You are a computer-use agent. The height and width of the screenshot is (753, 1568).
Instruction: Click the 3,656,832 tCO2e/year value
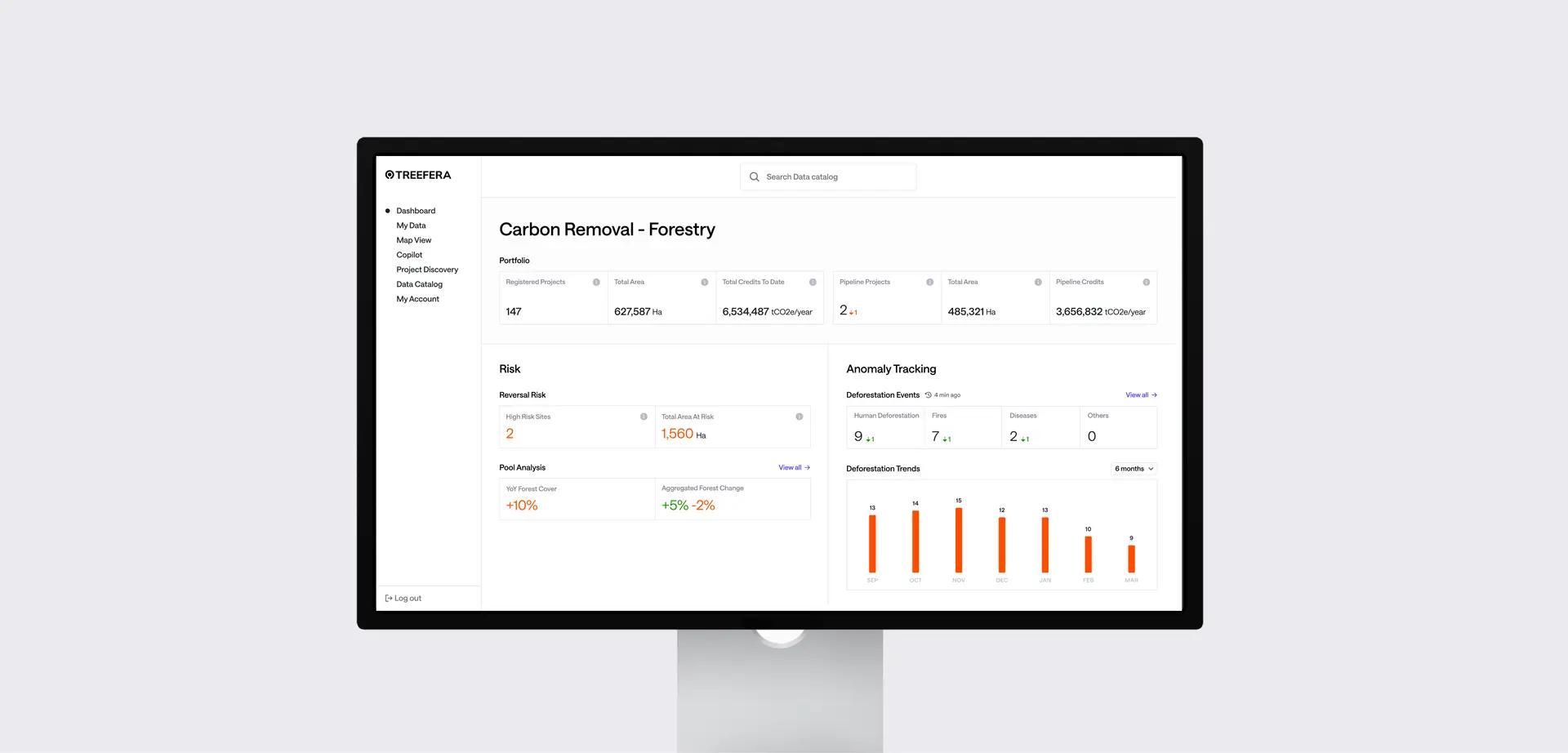point(1101,312)
